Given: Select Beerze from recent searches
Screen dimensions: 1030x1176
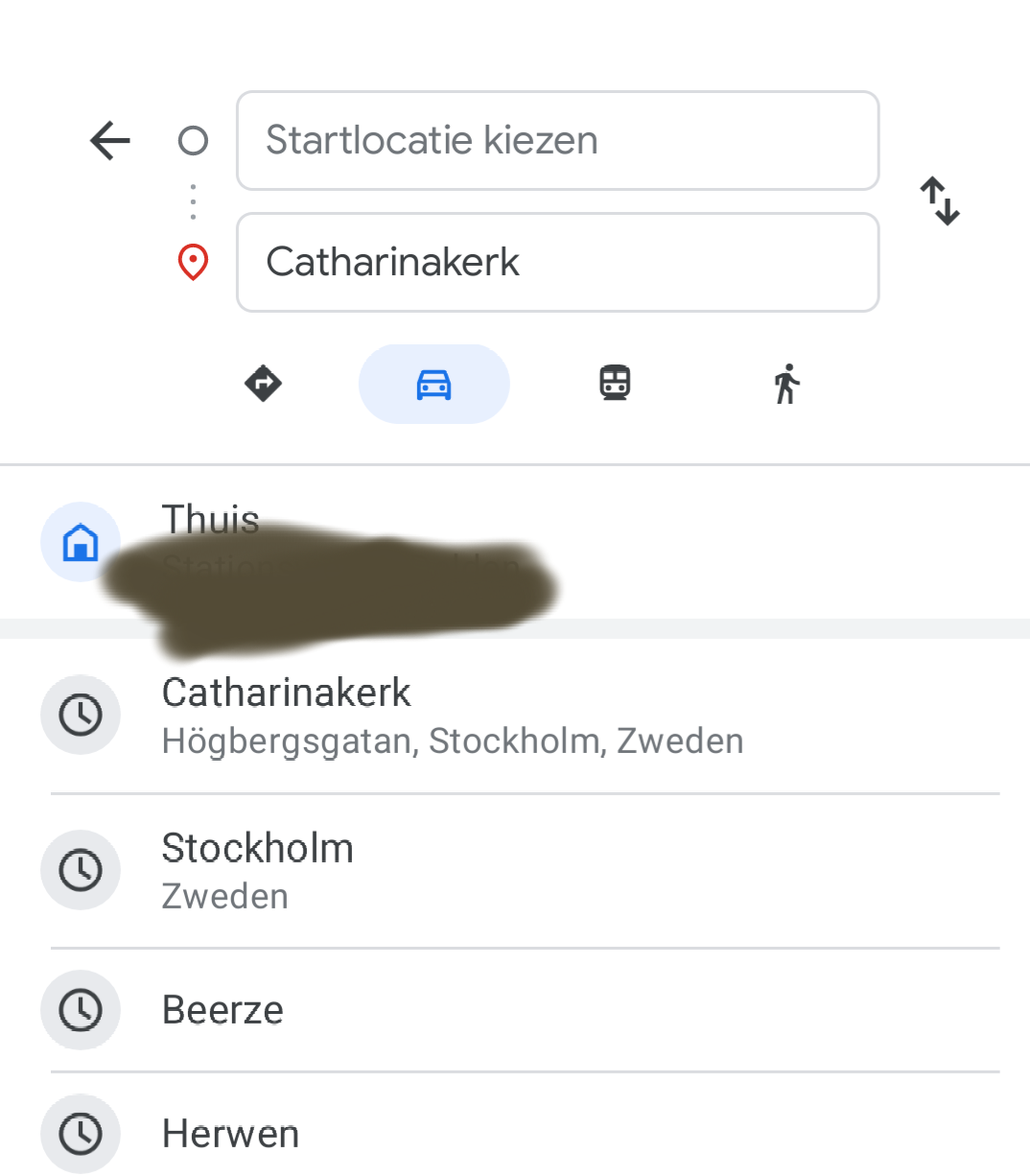Looking at the screenshot, I should 222,1010.
